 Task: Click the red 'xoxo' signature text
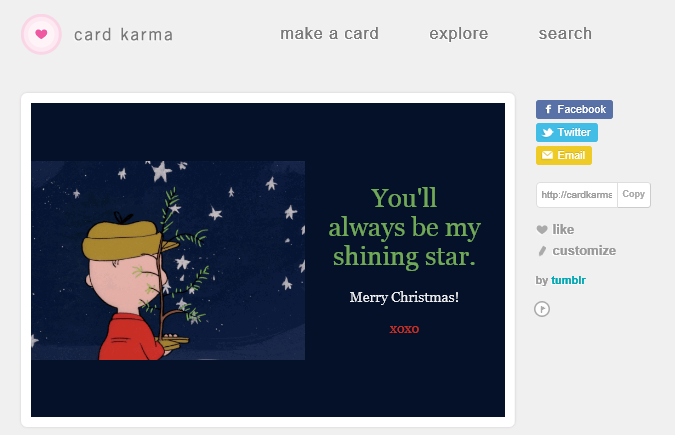404,328
